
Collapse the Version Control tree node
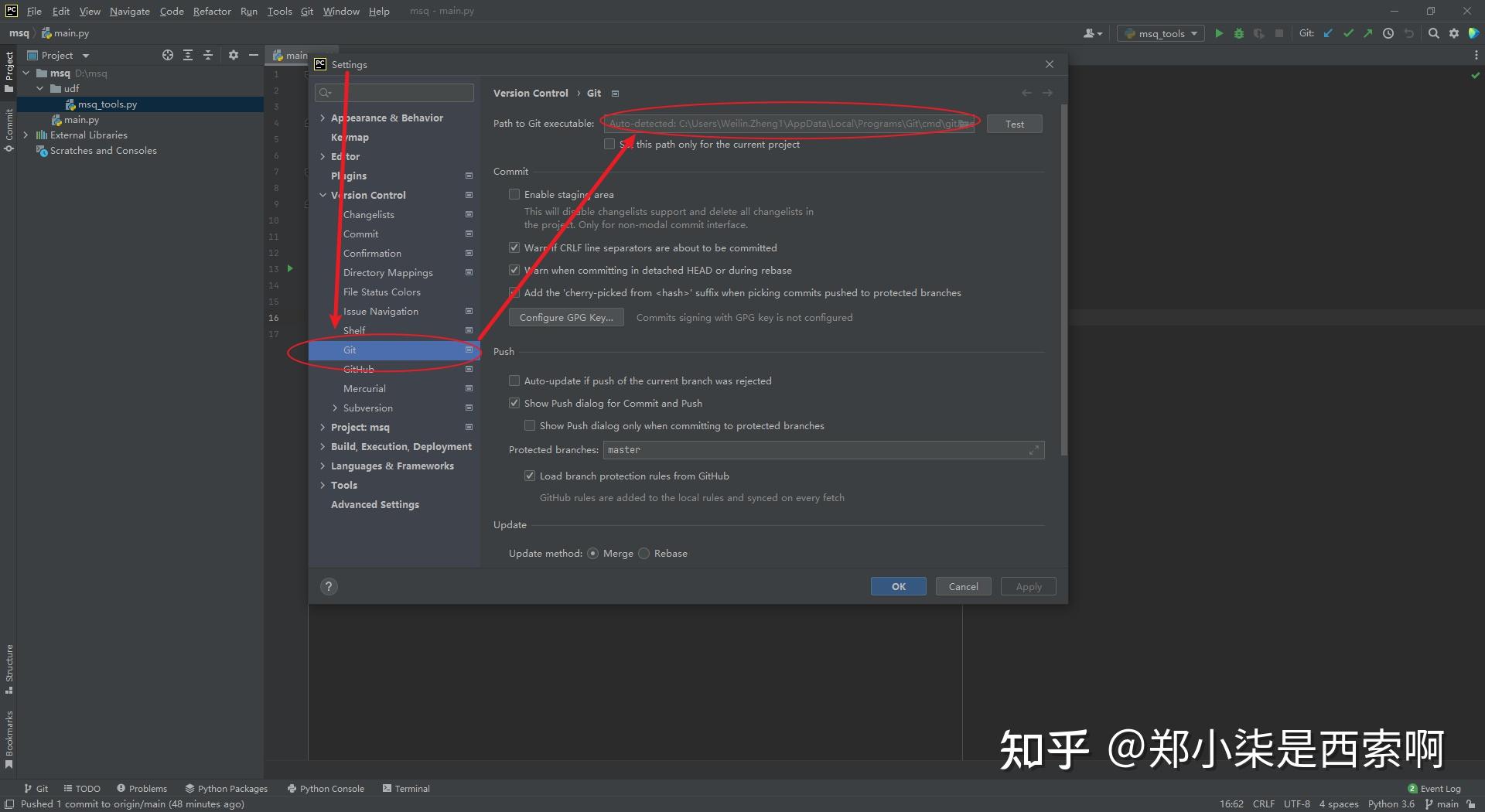coord(323,195)
